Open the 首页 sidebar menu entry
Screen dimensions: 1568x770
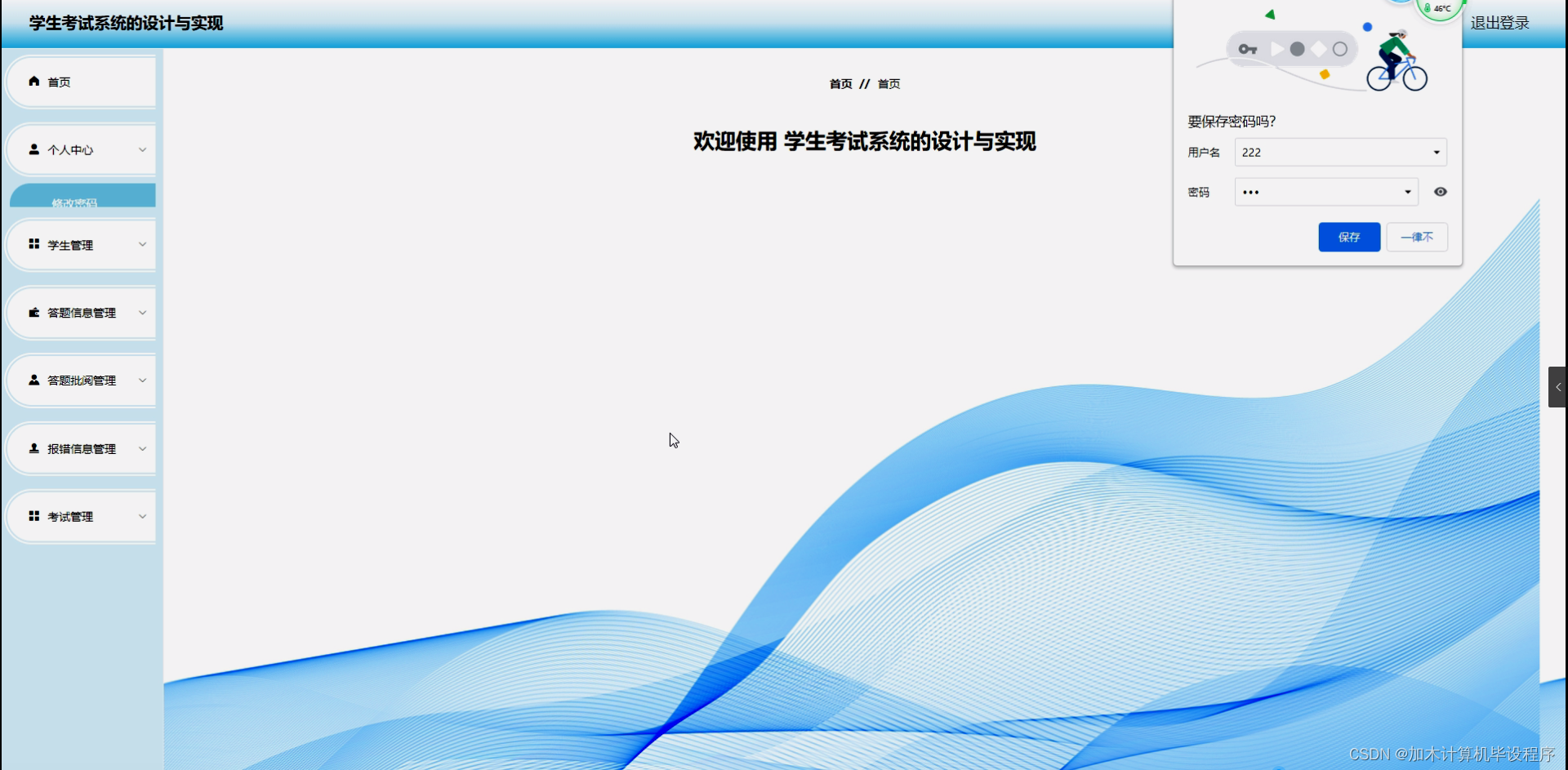point(59,82)
